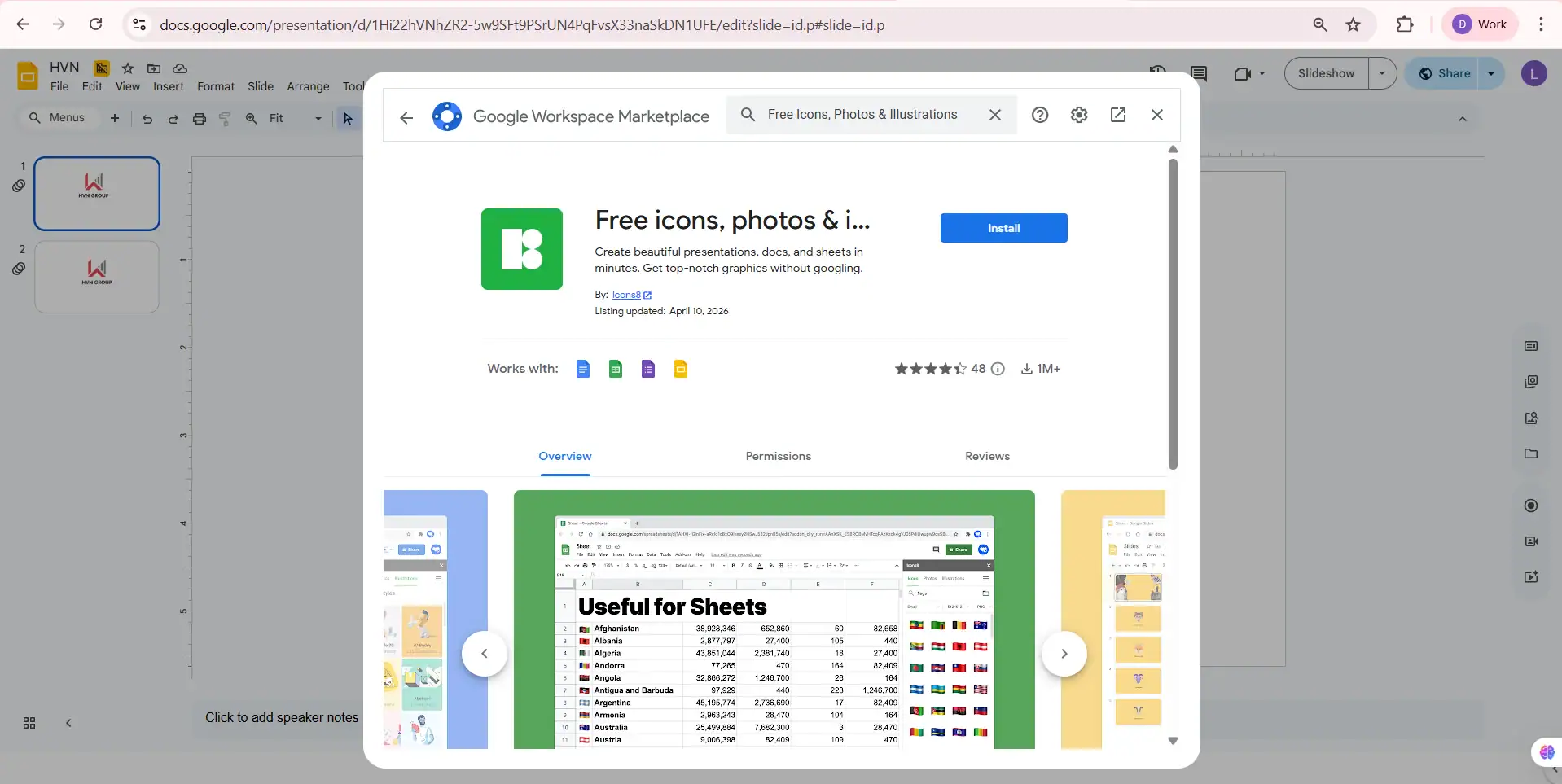1562x784 pixels.
Task: Click the Install button
Action: tap(1003, 228)
